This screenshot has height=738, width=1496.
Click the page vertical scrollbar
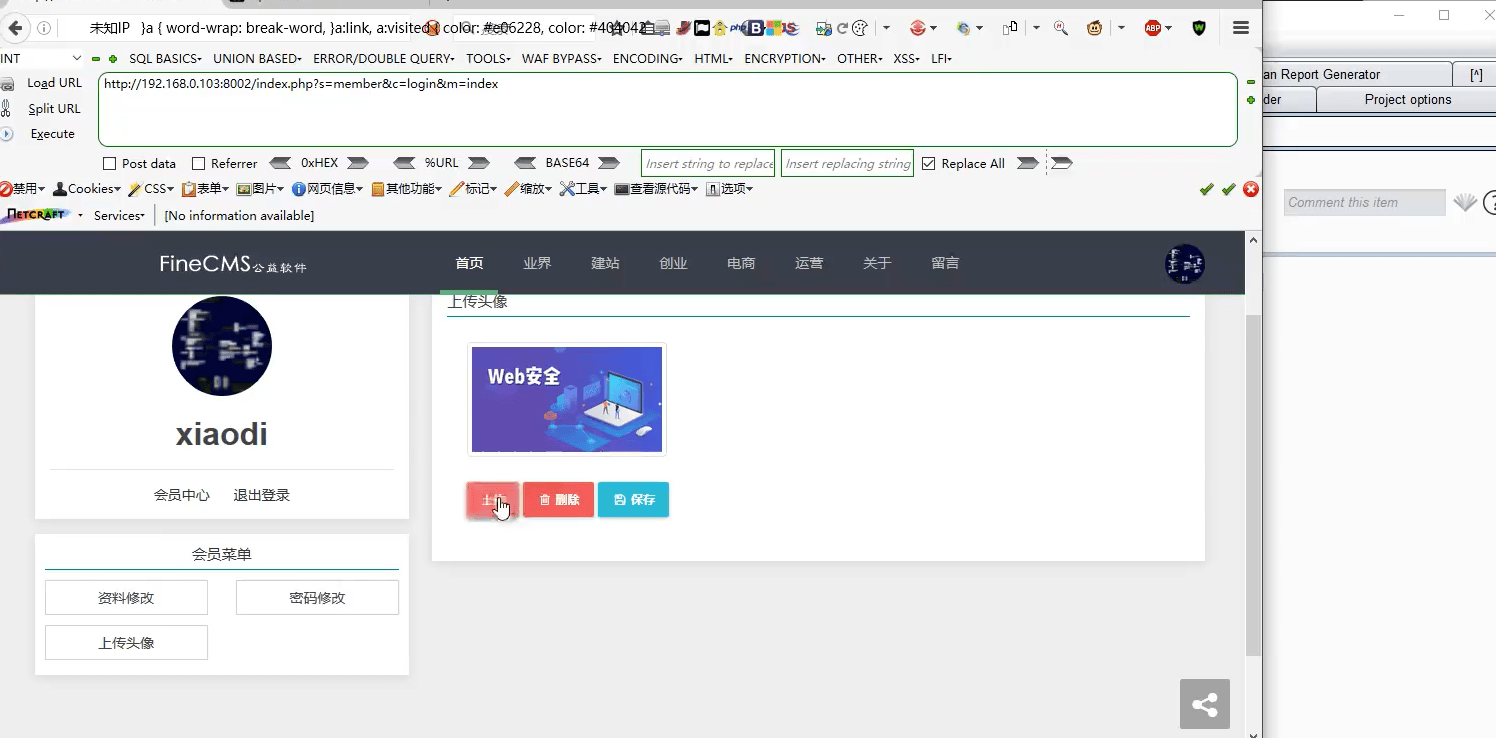[x=1254, y=484]
